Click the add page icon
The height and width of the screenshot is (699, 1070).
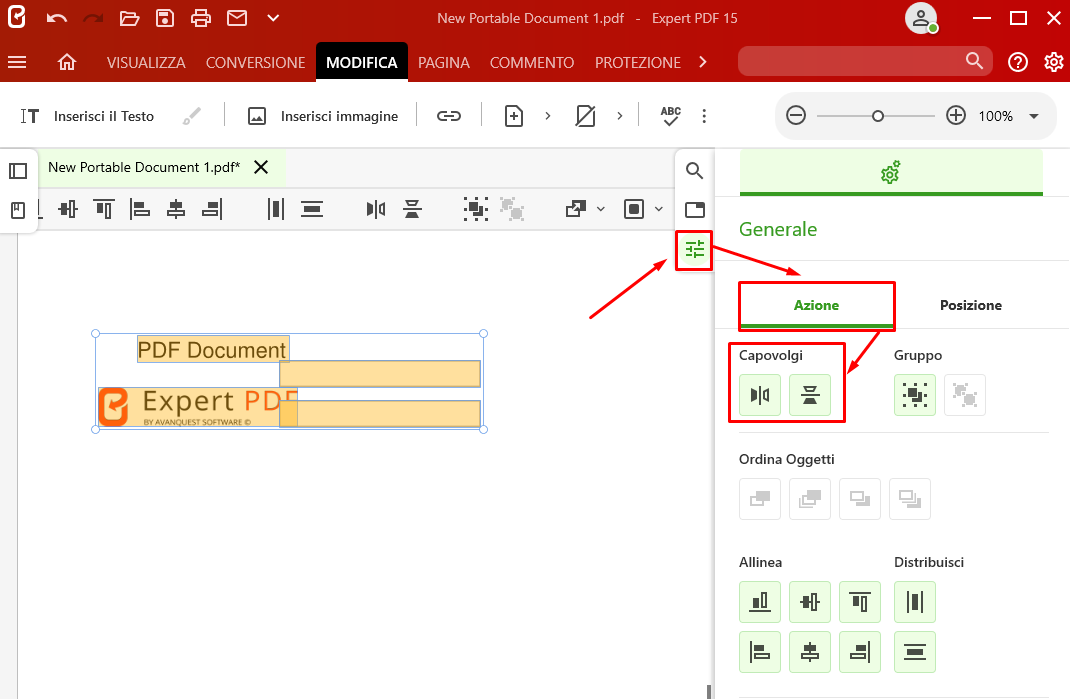point(514,116)
